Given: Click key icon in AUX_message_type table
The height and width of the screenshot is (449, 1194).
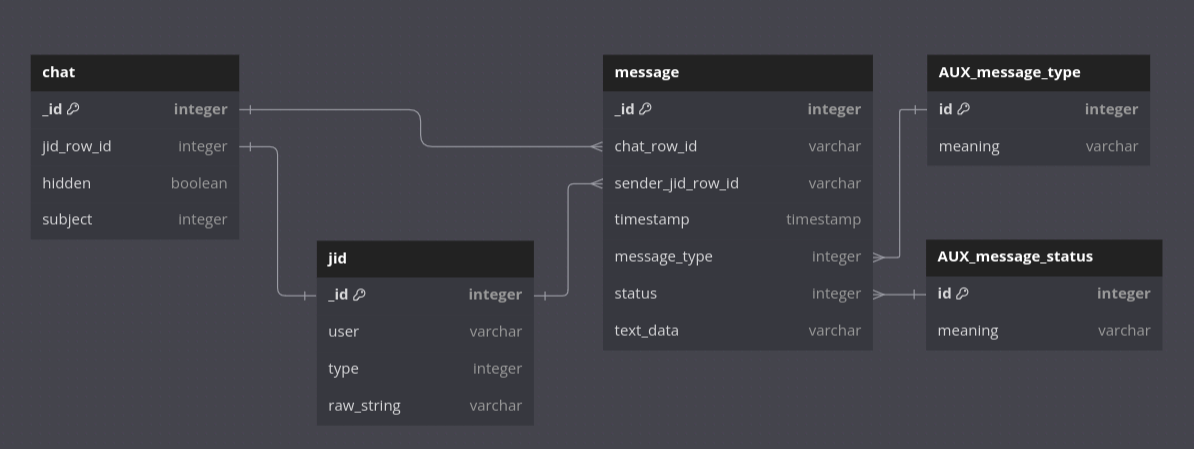Looking at the screenshot, I should [x=963, y=110].
